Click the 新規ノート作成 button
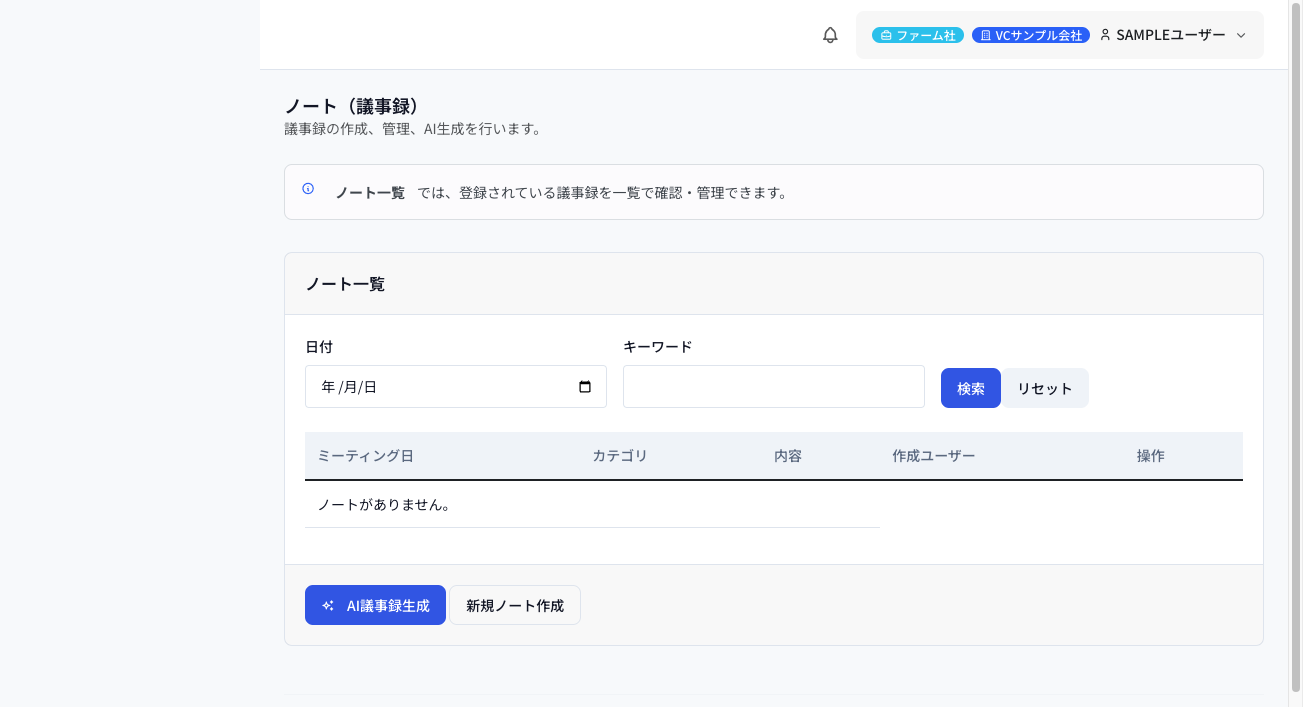 click(514, 604)
